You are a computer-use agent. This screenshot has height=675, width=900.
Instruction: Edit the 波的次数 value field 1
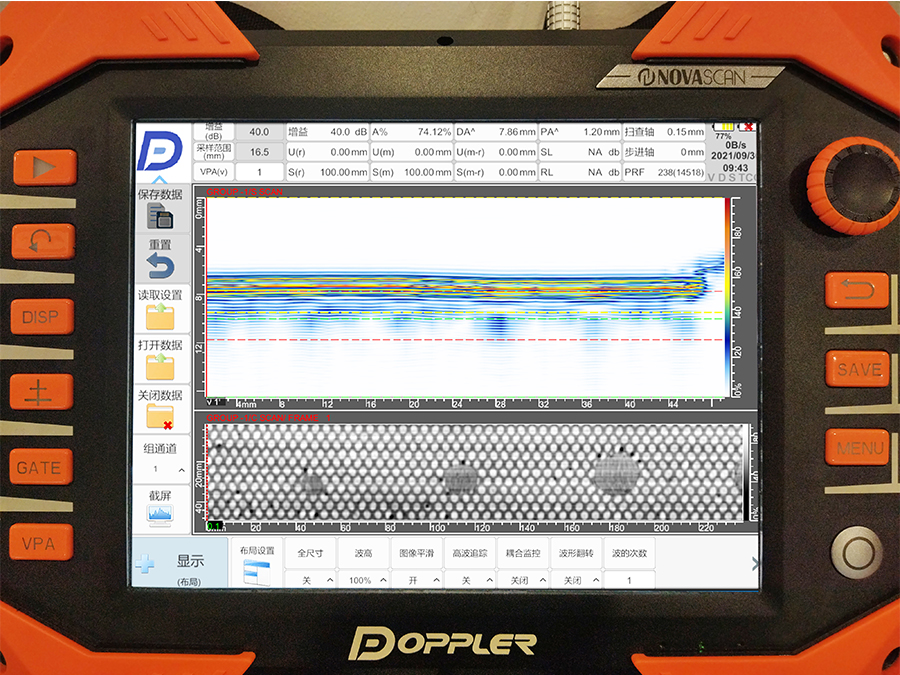(629, 580)
